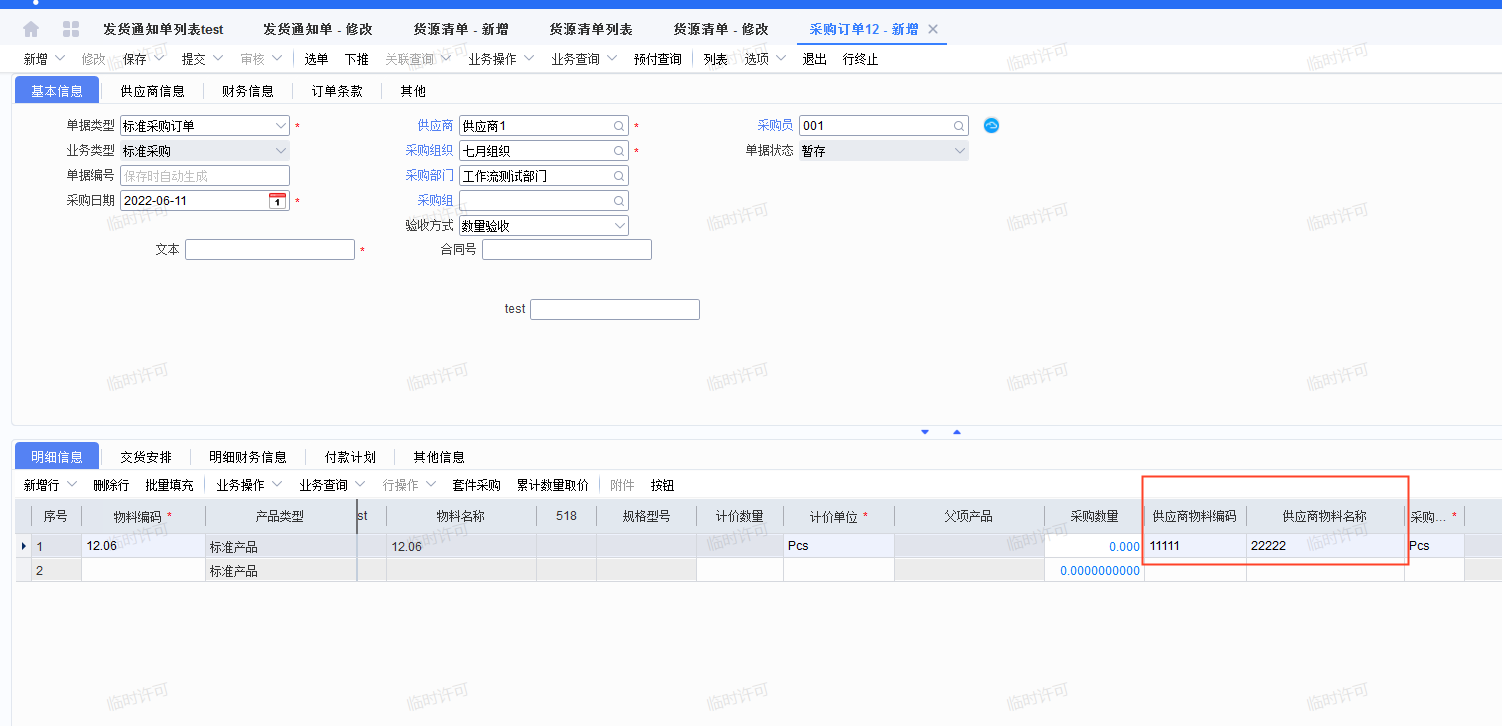Click 退出 button
The width and height of the screenshot is (1502, 726).
click(814, 59)
